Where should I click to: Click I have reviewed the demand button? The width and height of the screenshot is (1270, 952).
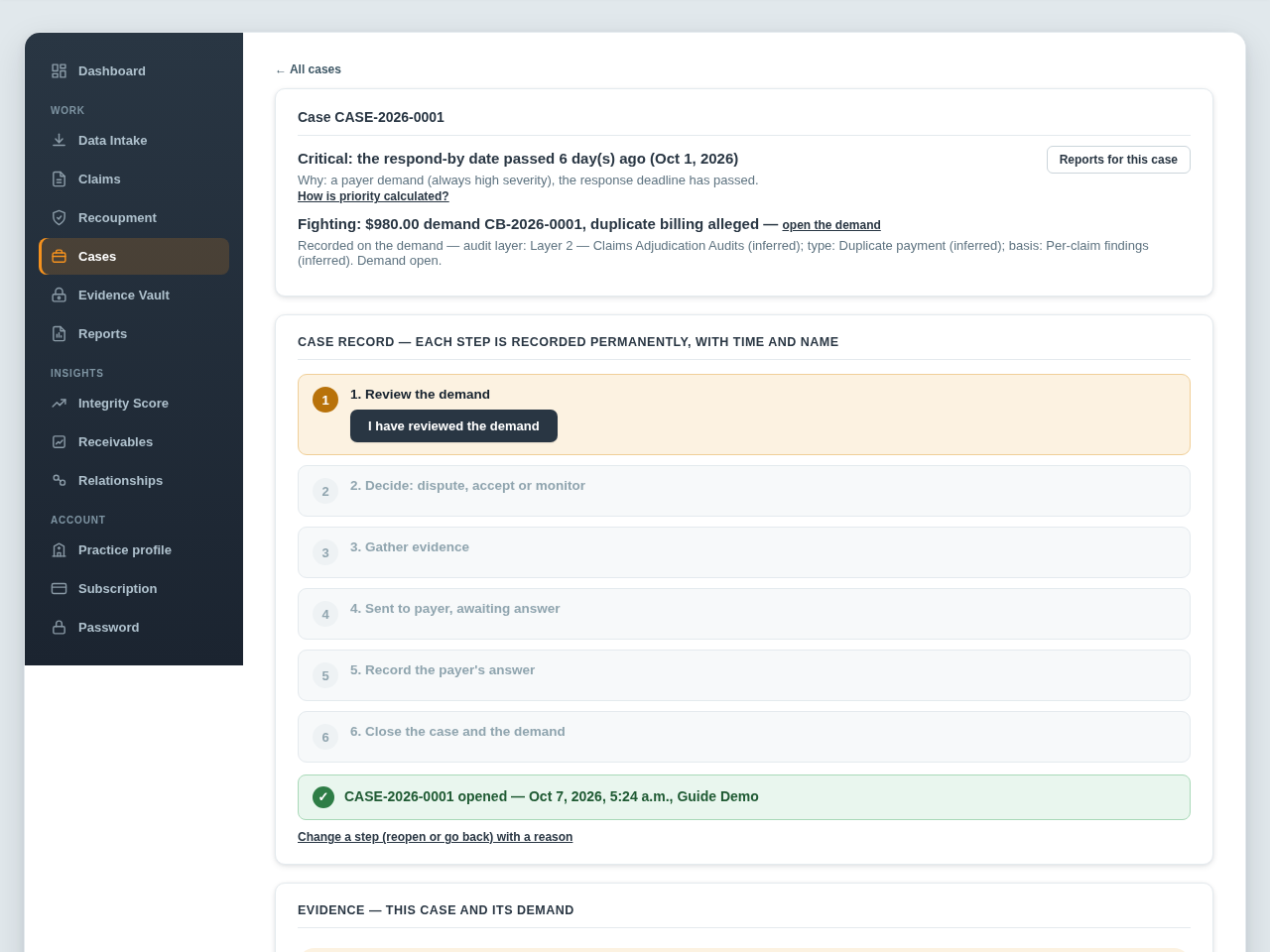click(453, 426)
